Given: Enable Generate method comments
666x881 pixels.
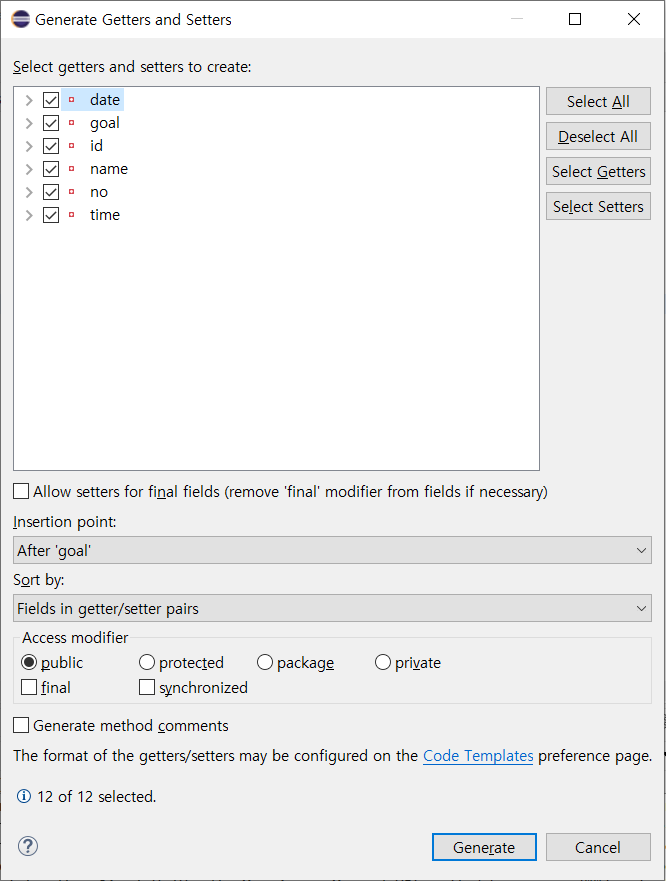Looking at the screenshot, I should tap(21, 725).
